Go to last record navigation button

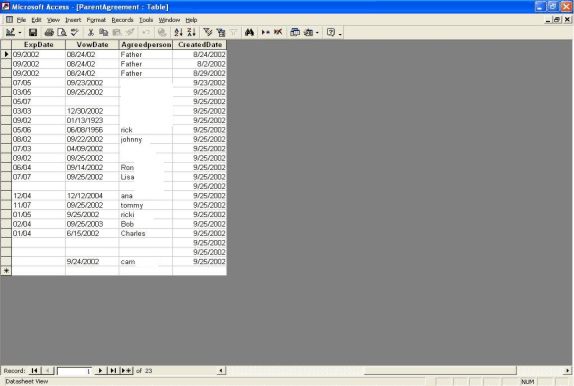(113, 371)
